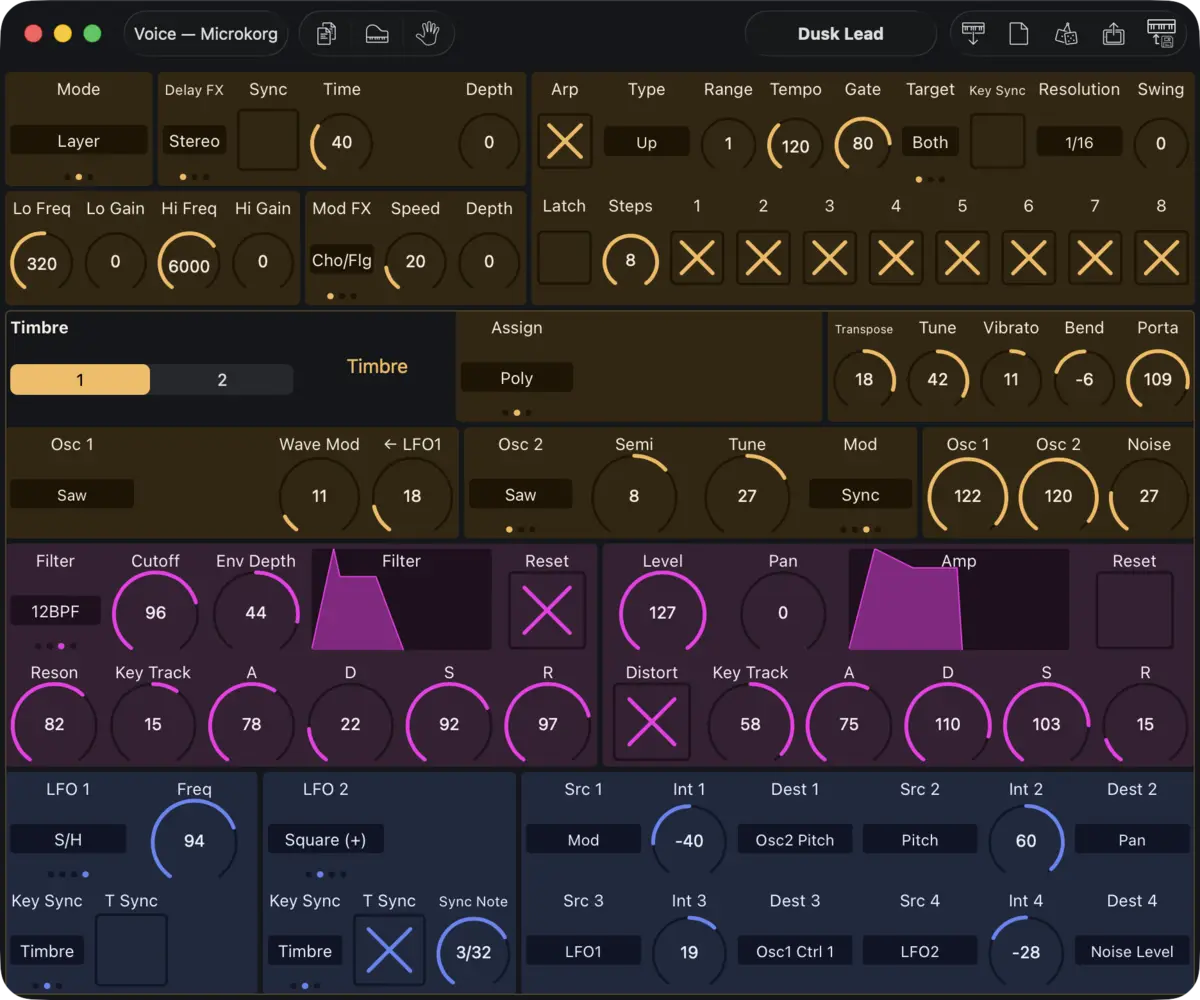Open LFO 1 Key Sync Timbre dropdown
This screenshot has width=1200, height=1000.
(x=47, y=951)
